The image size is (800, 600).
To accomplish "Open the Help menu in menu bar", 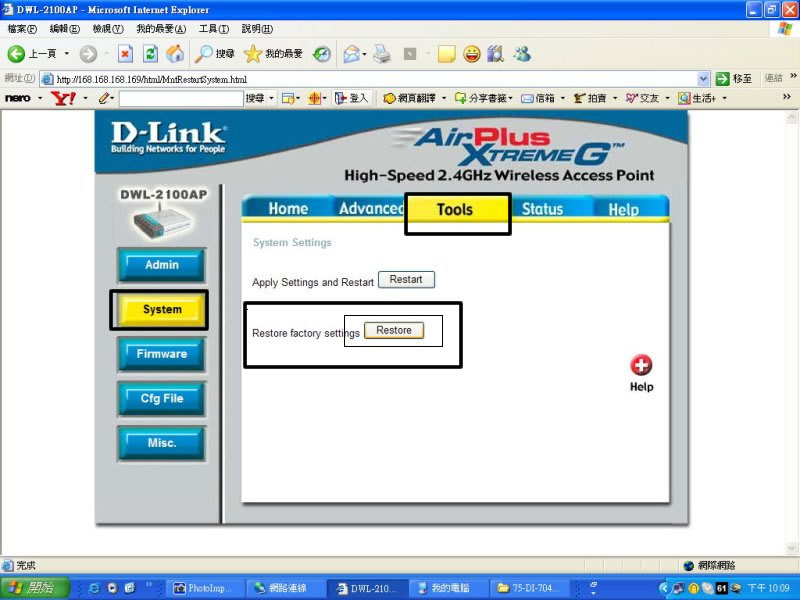I will (x=257, y=29).
